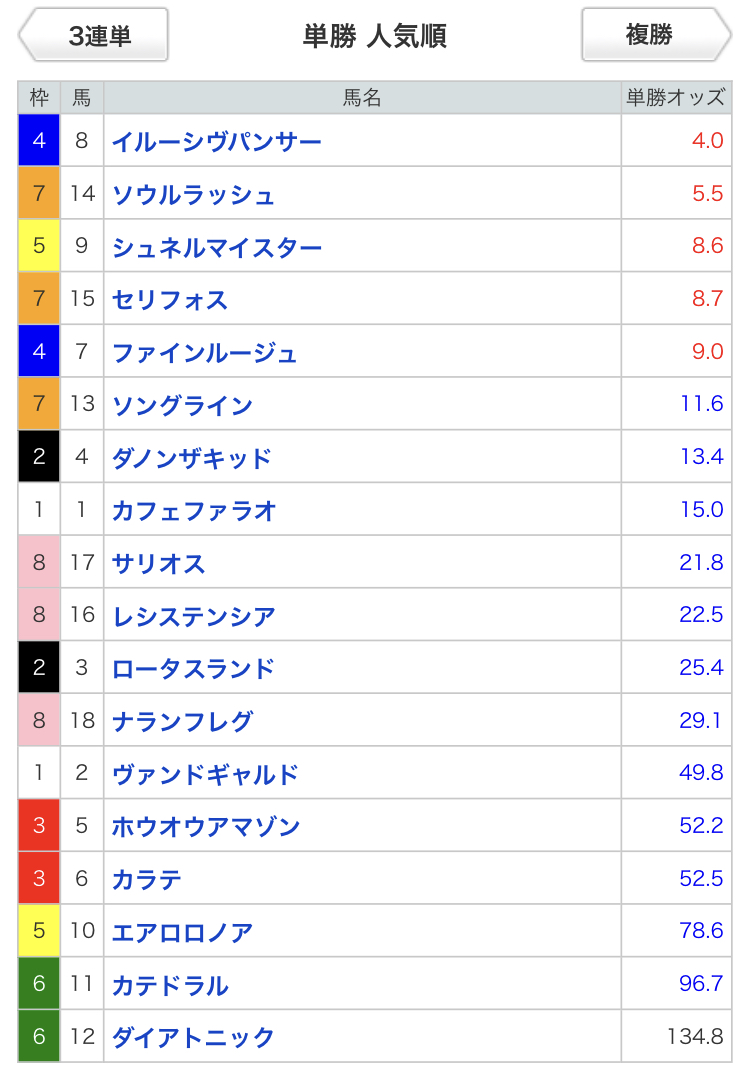Open サリオス horse details

click(159, 563)
